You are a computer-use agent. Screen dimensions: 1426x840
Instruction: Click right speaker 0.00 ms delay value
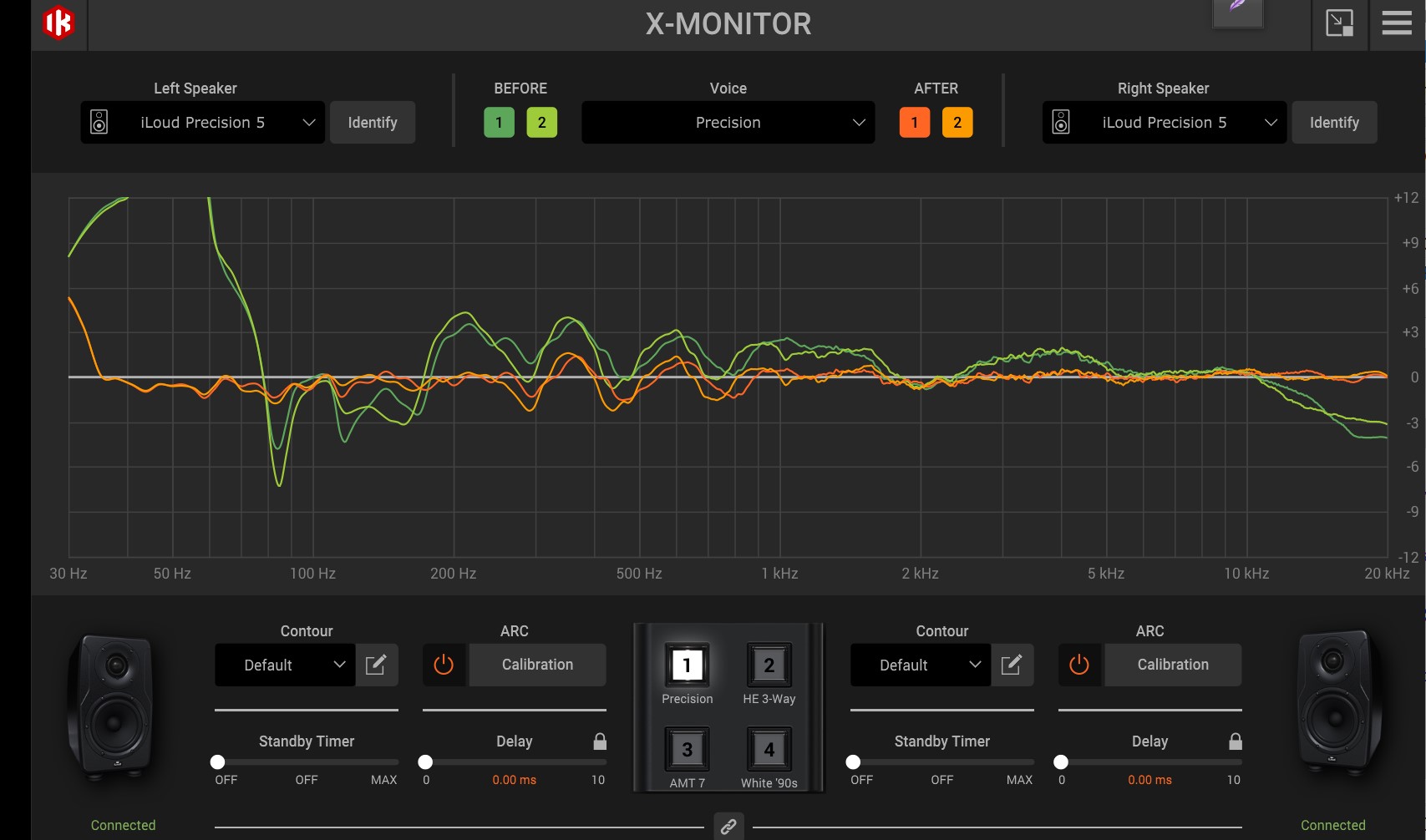click(1150, 780)
